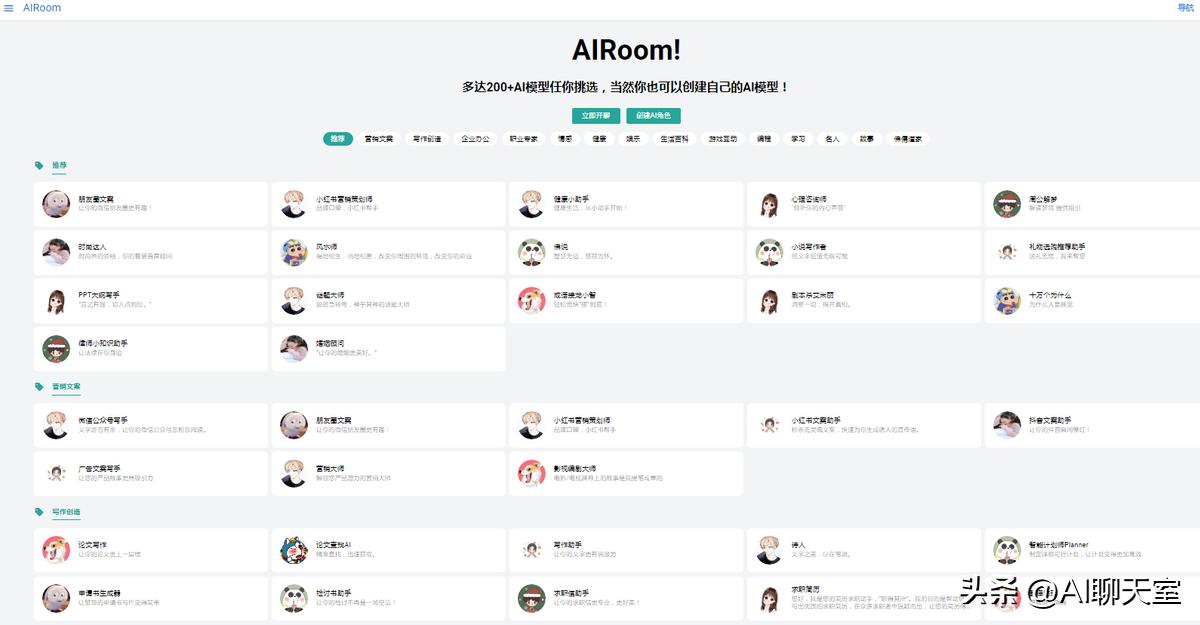
Task: Select the 情感 category tab
Action: click(x=565, y=139)
